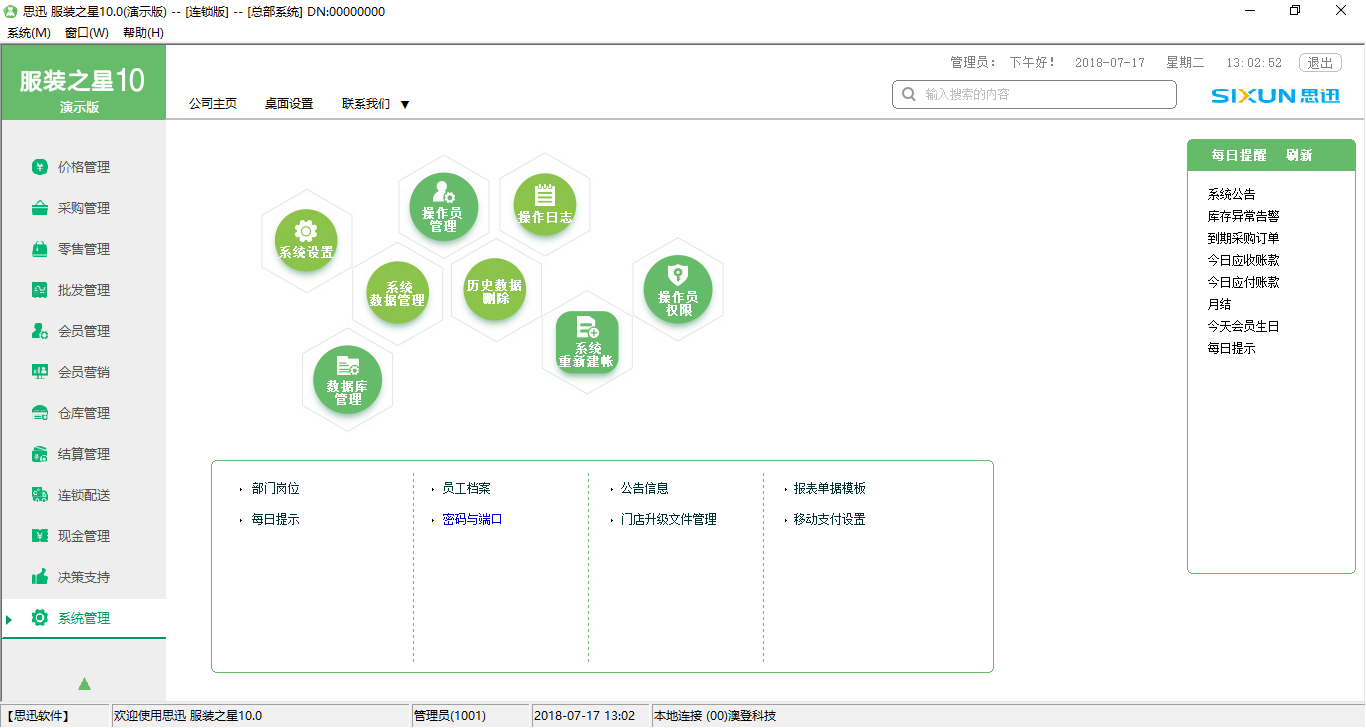Image resolution: width=1366 pixels, height=728 pixels.
Task: Click 本地连接 (00)澳登科技 status entry
Action: coord(715,716)
